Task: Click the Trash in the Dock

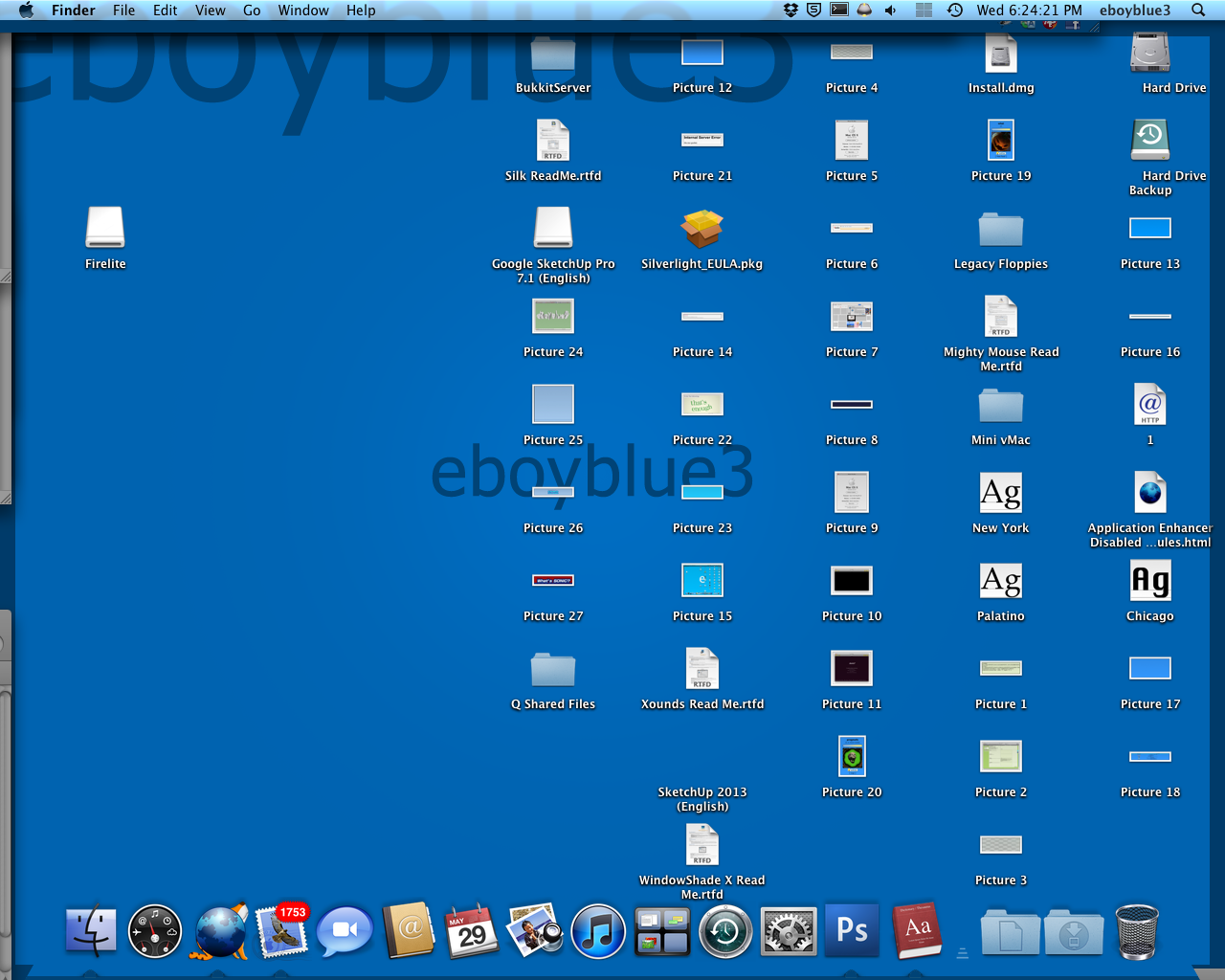Action: tap(1136, 931)
